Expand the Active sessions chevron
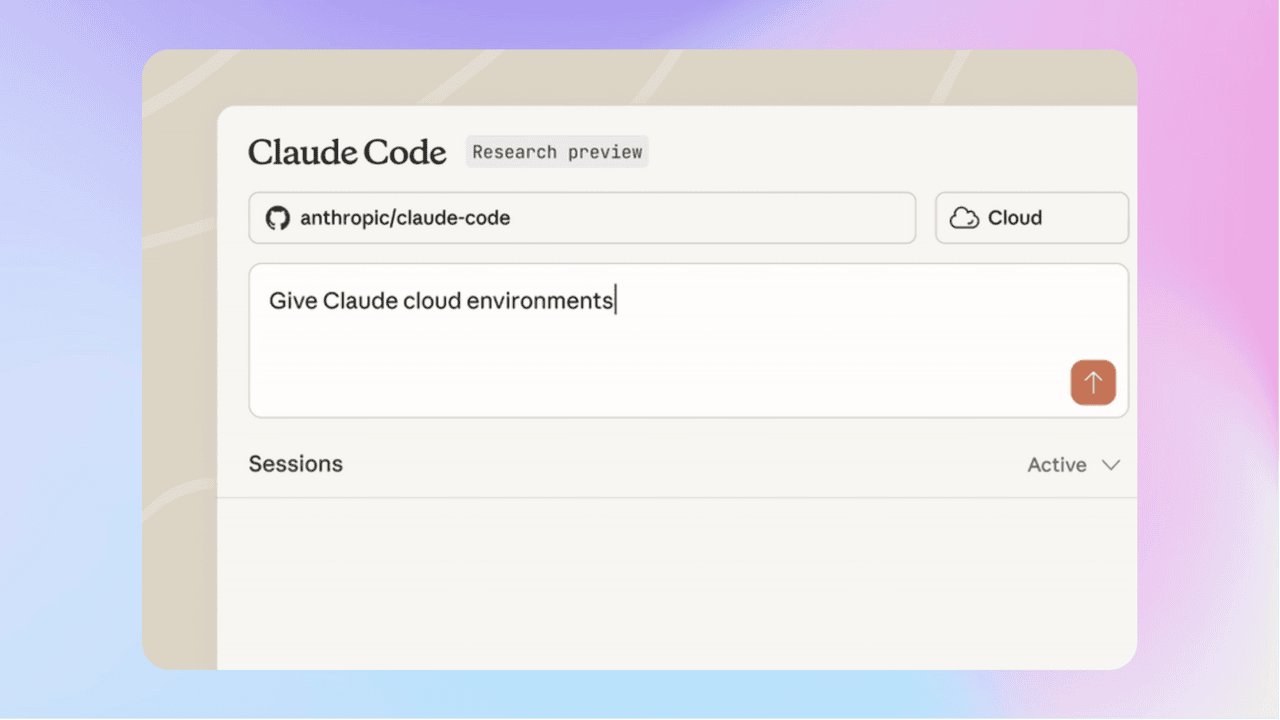The height and width of the screenshot is (720, 1280). click(1111, 465)
